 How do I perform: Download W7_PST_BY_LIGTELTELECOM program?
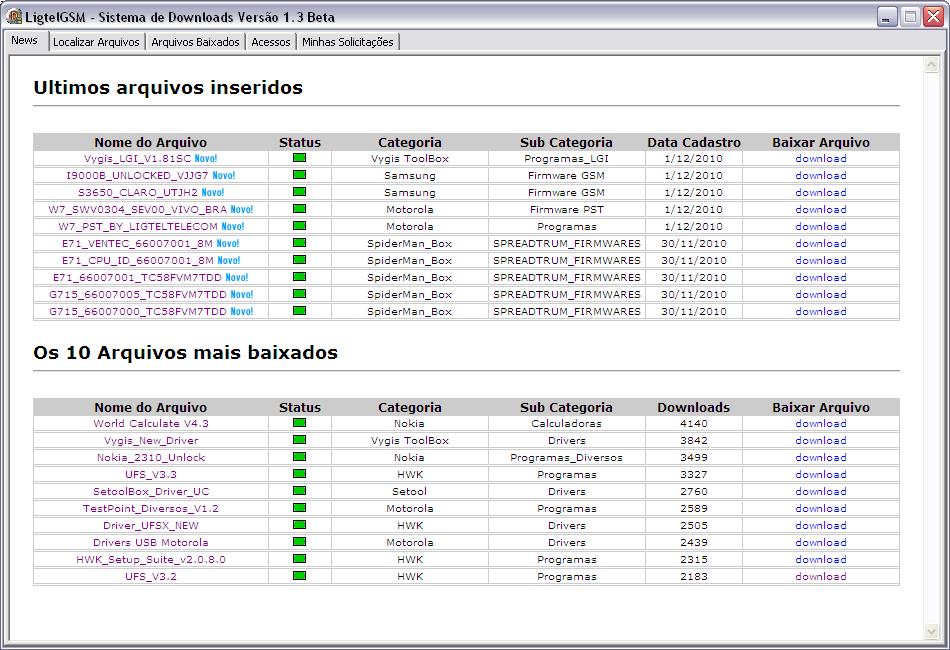[820, 227]
